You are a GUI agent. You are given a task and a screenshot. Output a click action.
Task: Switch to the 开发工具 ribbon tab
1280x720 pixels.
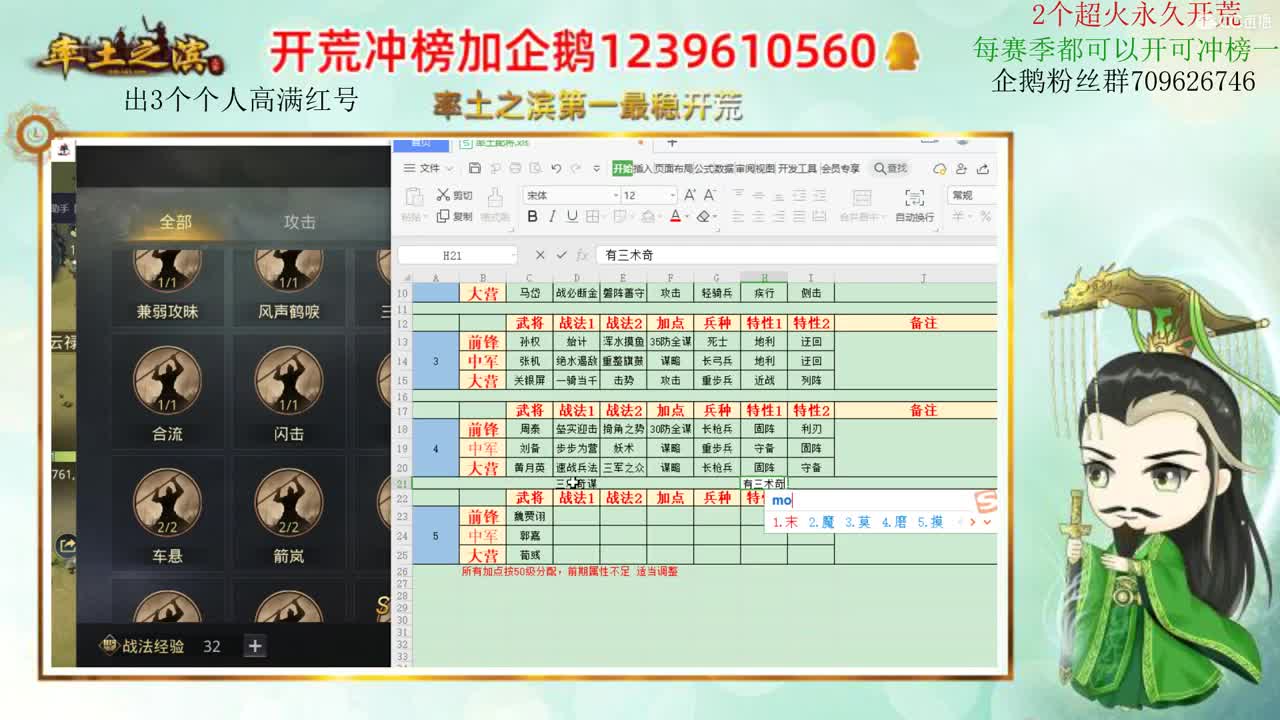coord(798,168)
